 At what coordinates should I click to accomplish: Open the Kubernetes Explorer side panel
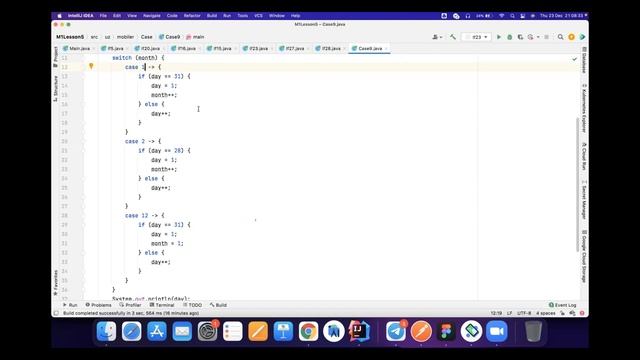click(584, 108)
